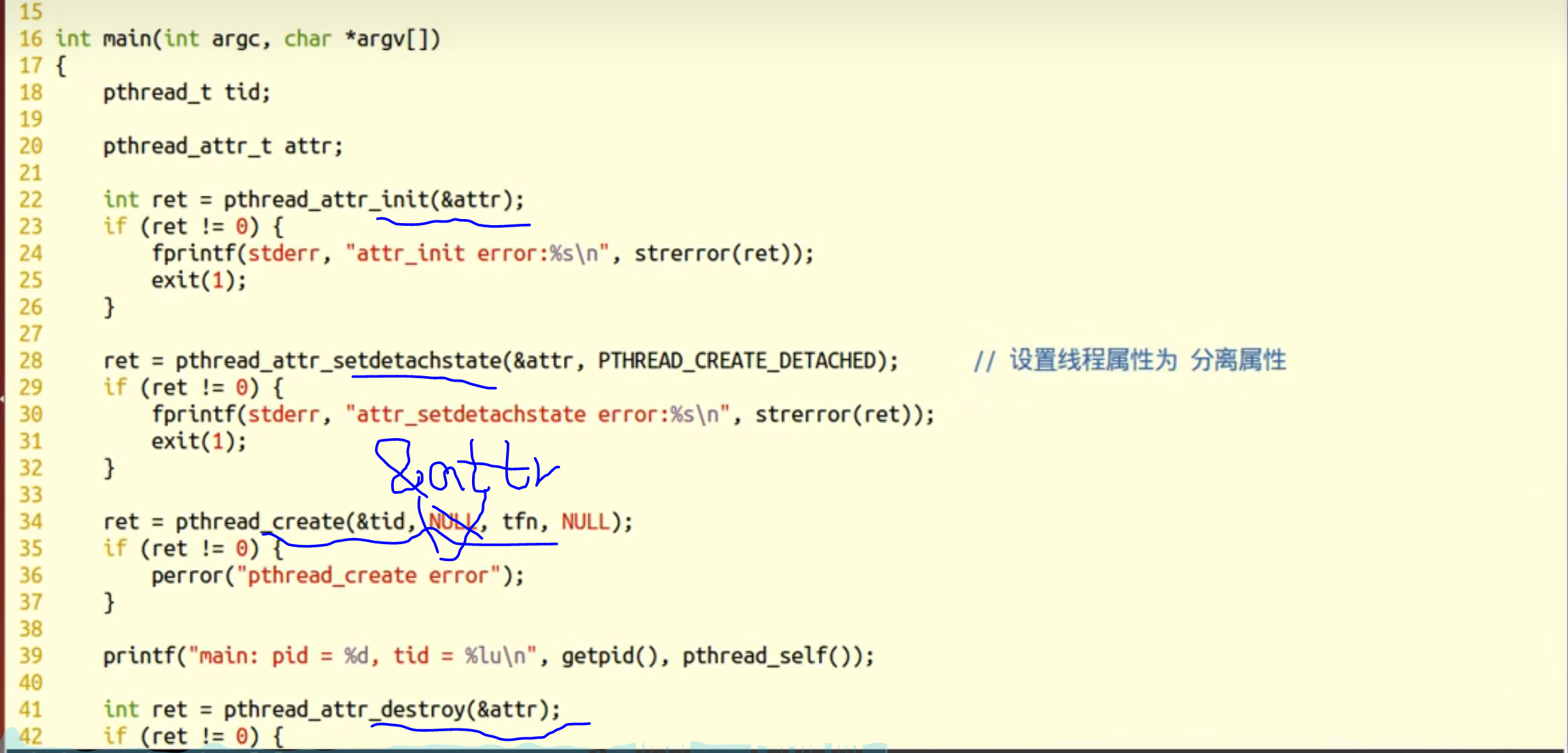This screenshot has width=1568, height=753.
Task: Place cursor on main function name
Action: click(x=127, y=39)
